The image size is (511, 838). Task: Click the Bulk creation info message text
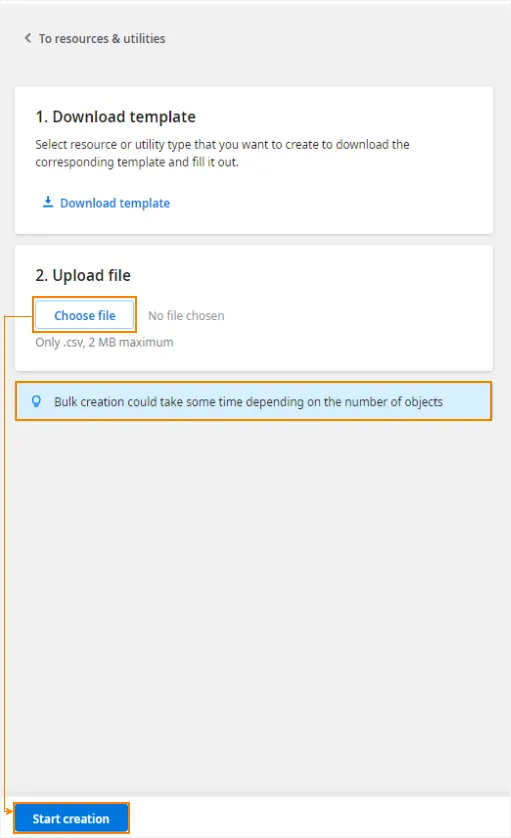248,402
